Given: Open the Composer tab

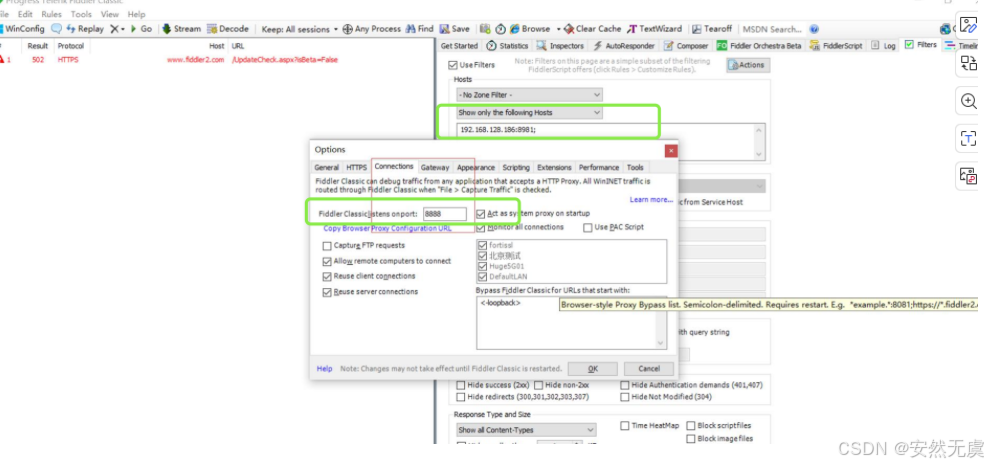Looking at the screenshot, I should click(686, 46).
